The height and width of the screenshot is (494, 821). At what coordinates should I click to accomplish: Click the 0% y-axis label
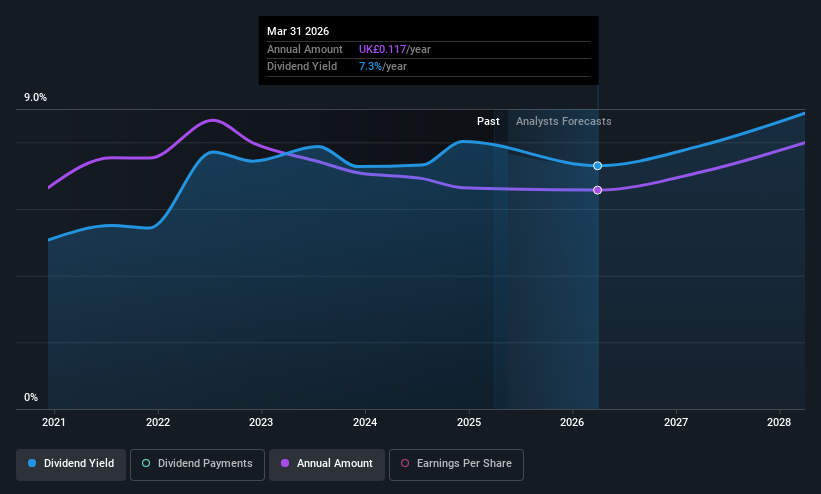[31, 398]
